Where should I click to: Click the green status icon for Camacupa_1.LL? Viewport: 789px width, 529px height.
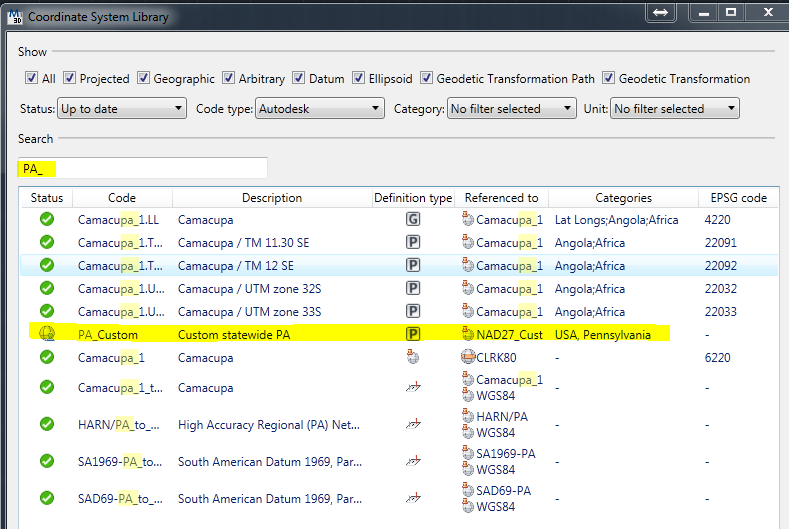click(x=46, y=219)
